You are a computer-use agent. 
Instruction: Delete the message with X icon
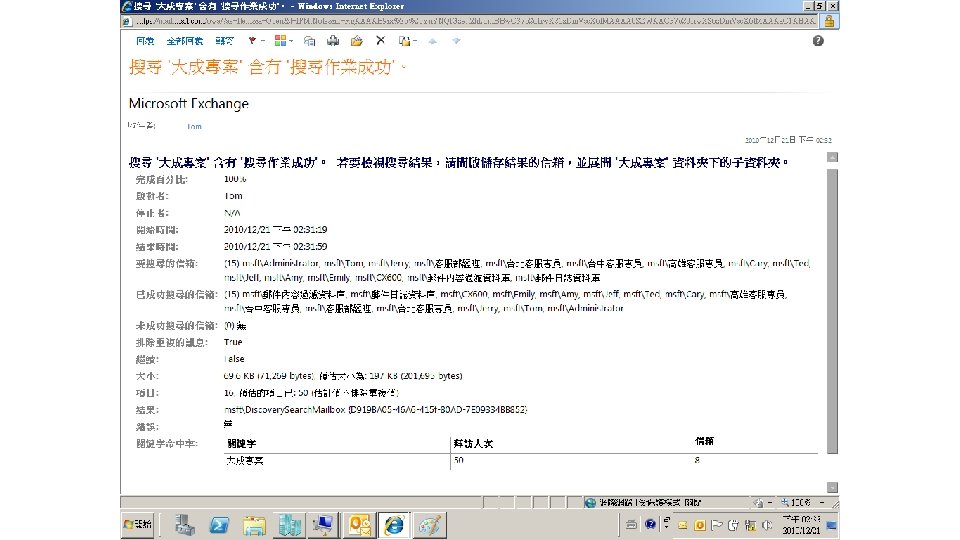pos(380,40)
